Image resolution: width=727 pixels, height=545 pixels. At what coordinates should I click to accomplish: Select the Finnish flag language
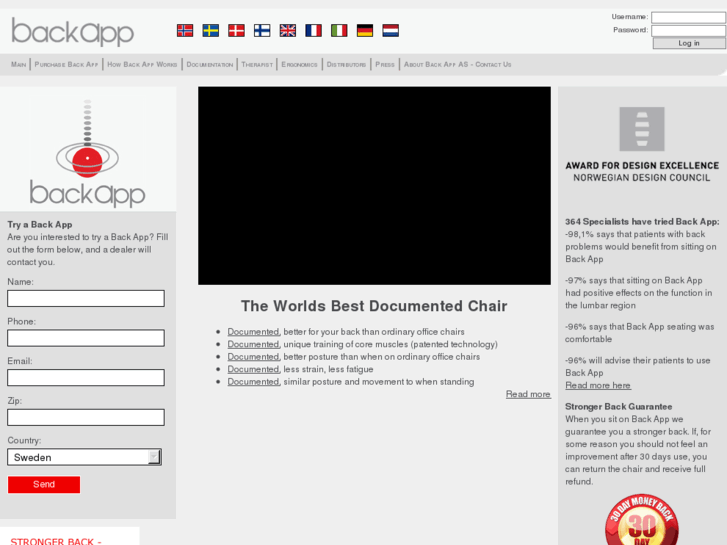coord(262,31)
